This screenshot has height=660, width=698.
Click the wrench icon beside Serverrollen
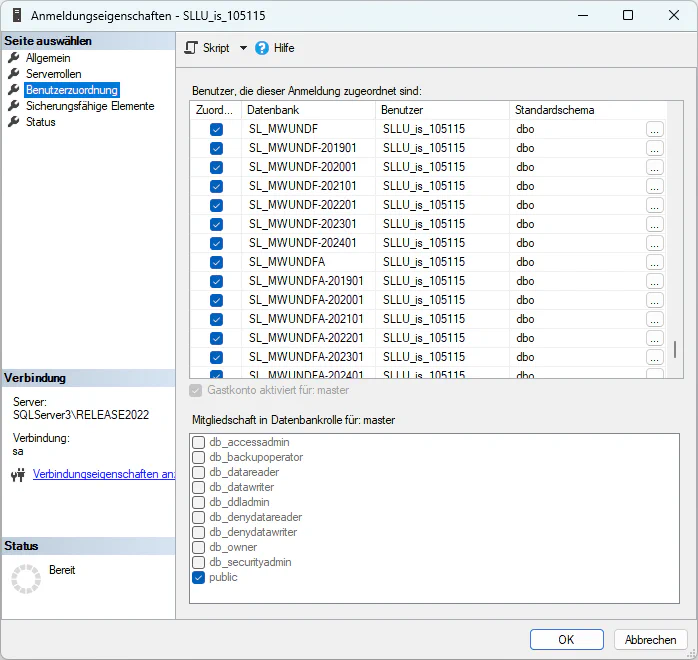click(x=14, y=74)
